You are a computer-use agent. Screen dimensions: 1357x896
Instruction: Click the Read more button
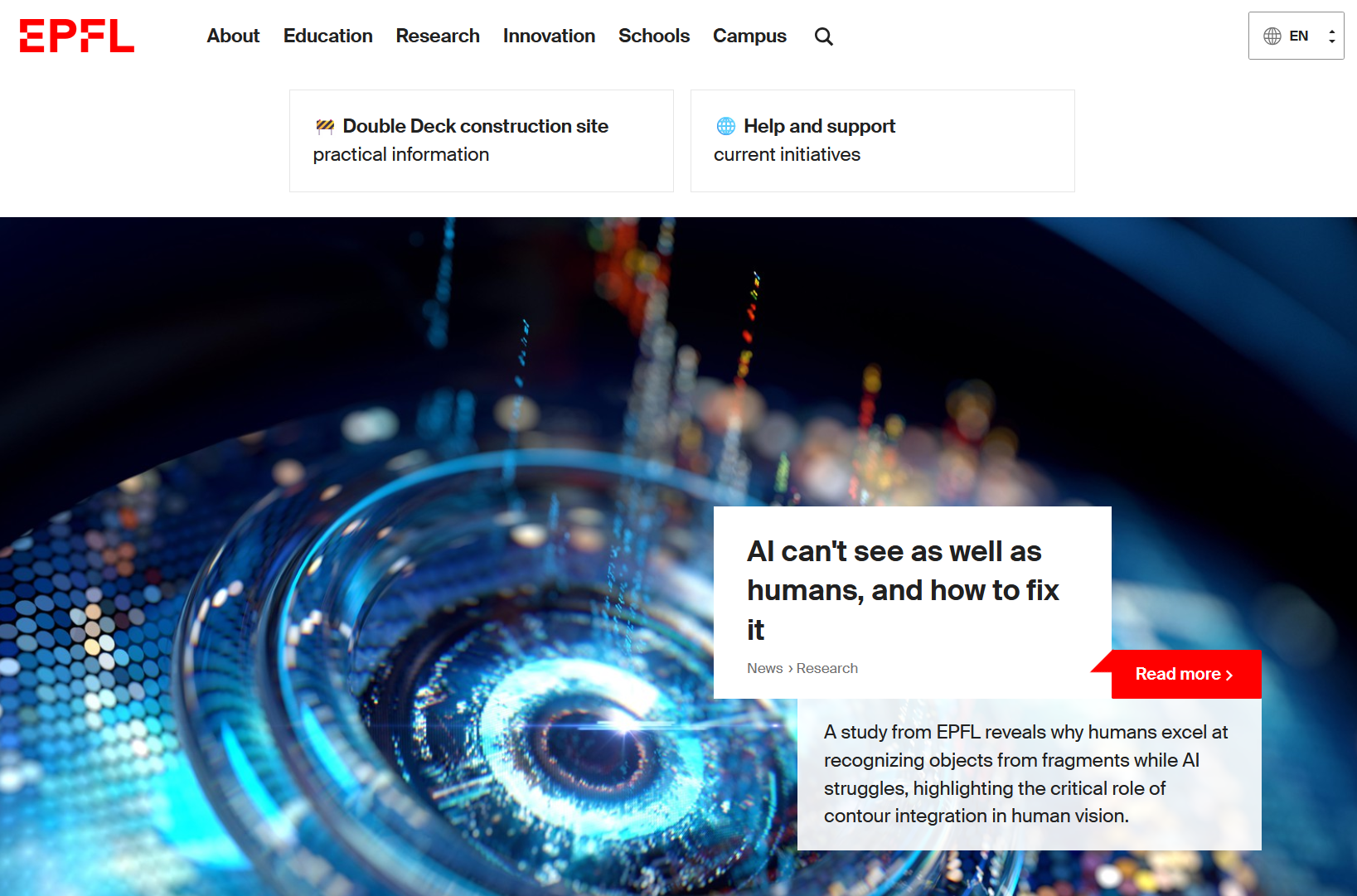click(1185, 674)
